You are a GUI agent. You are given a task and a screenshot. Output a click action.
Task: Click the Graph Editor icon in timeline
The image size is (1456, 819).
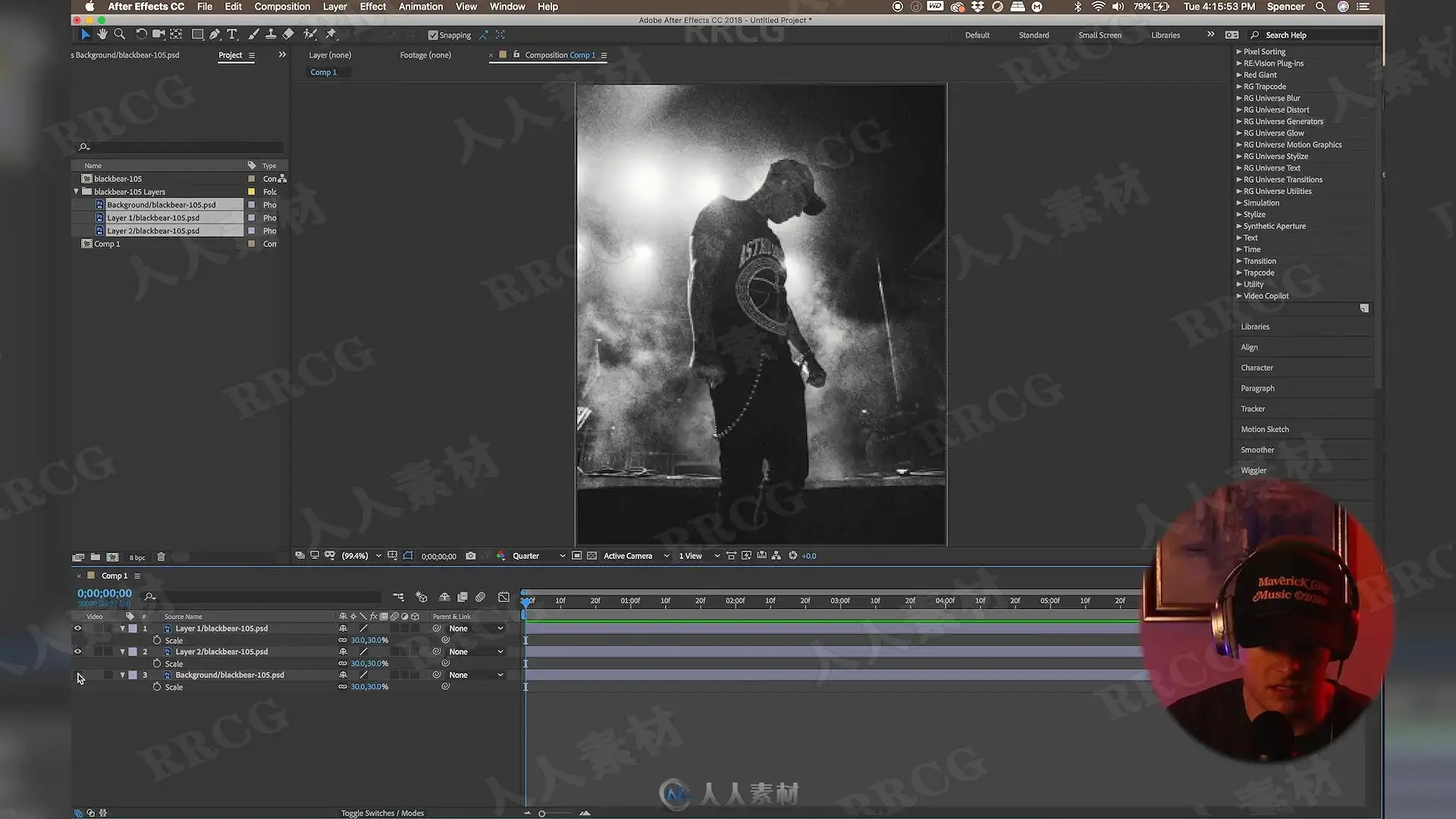(504, 598)
